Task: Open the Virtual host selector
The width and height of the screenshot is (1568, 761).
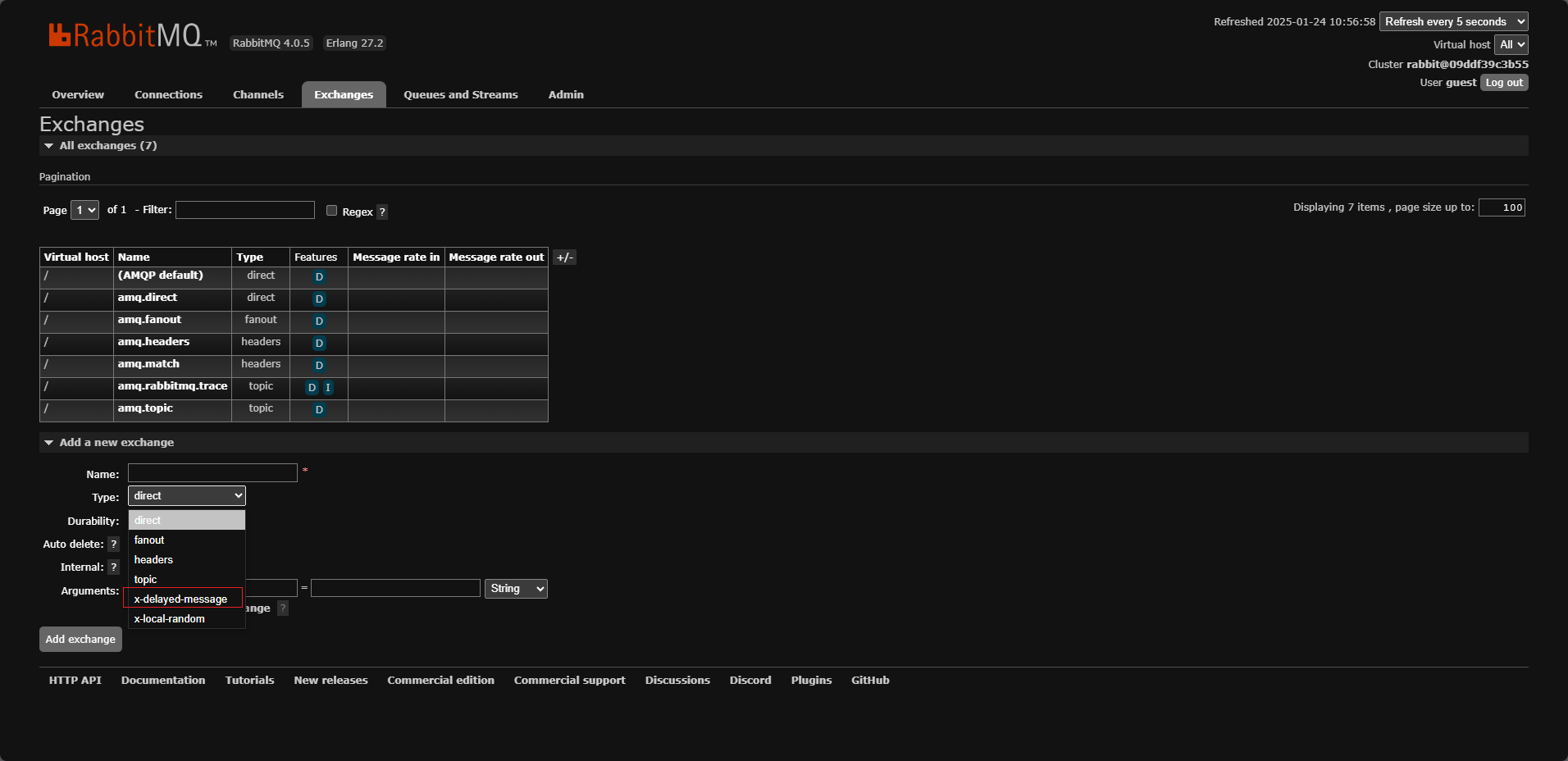Action: (x=1511, y=45)
